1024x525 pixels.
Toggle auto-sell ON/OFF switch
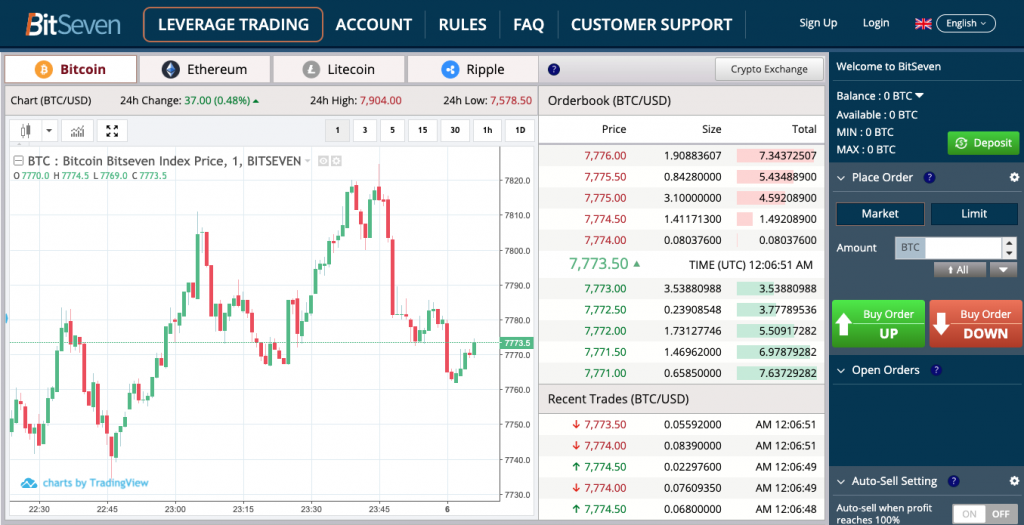tap(985, 514)
